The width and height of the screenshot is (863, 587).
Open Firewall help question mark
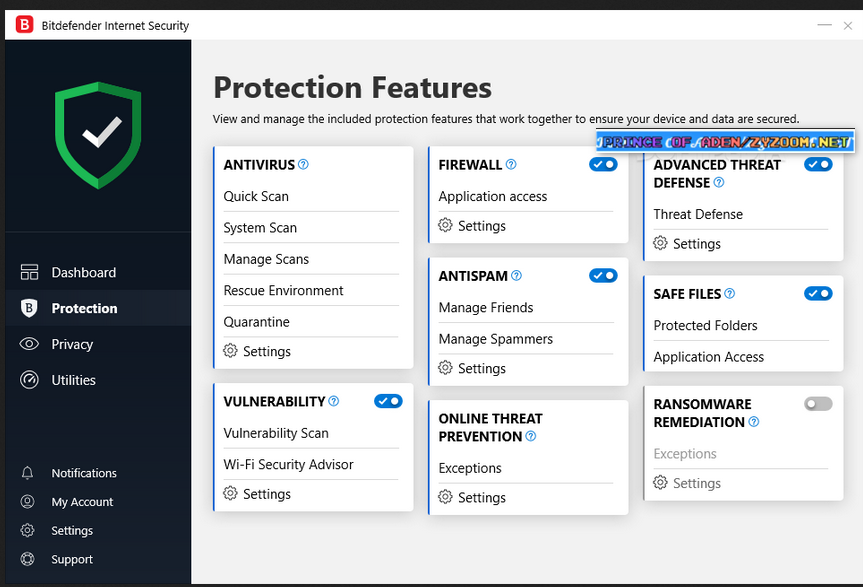tap(511, 164)
